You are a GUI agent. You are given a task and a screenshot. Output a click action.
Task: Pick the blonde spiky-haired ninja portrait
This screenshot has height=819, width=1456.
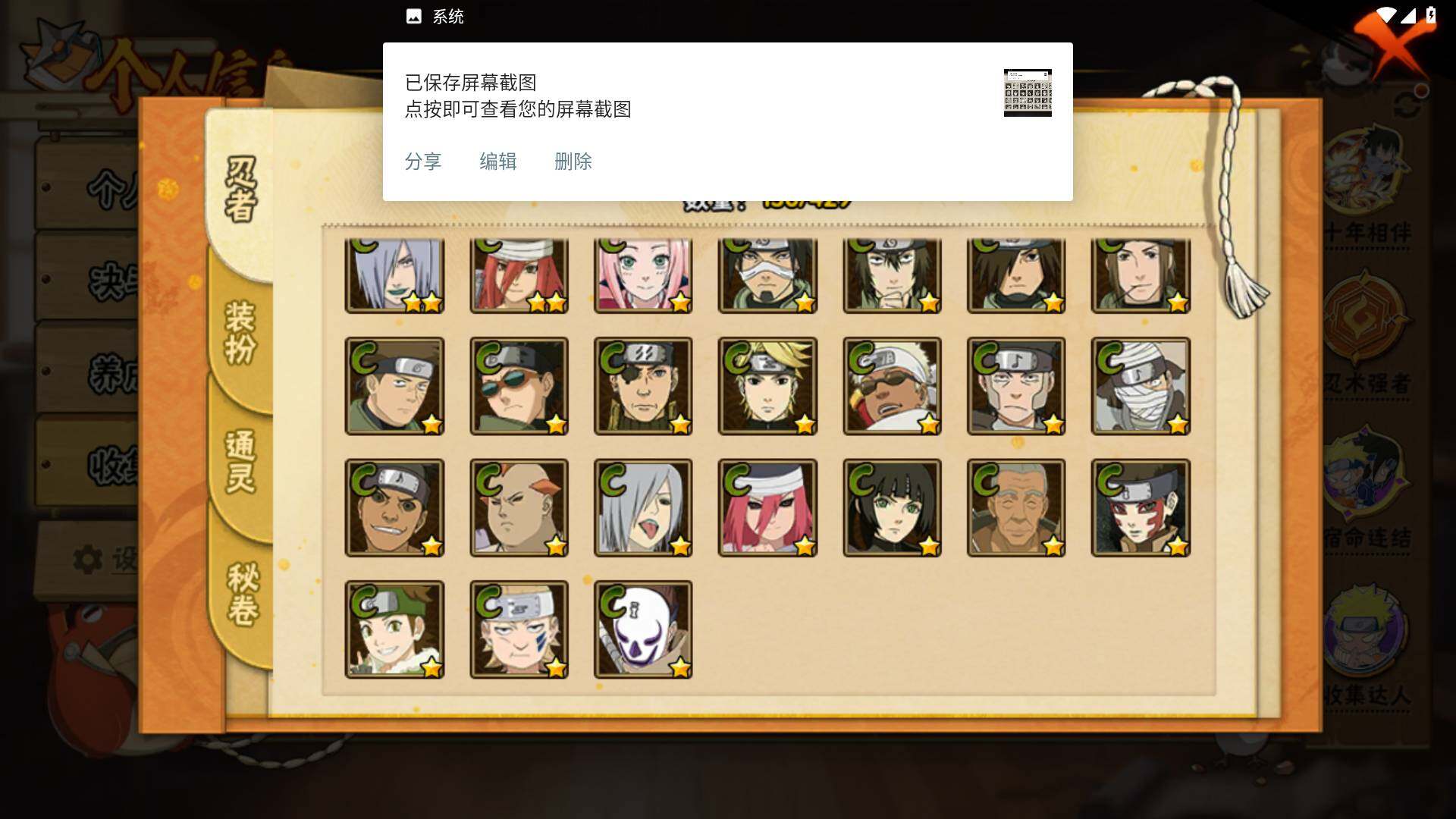click(767, 387)
